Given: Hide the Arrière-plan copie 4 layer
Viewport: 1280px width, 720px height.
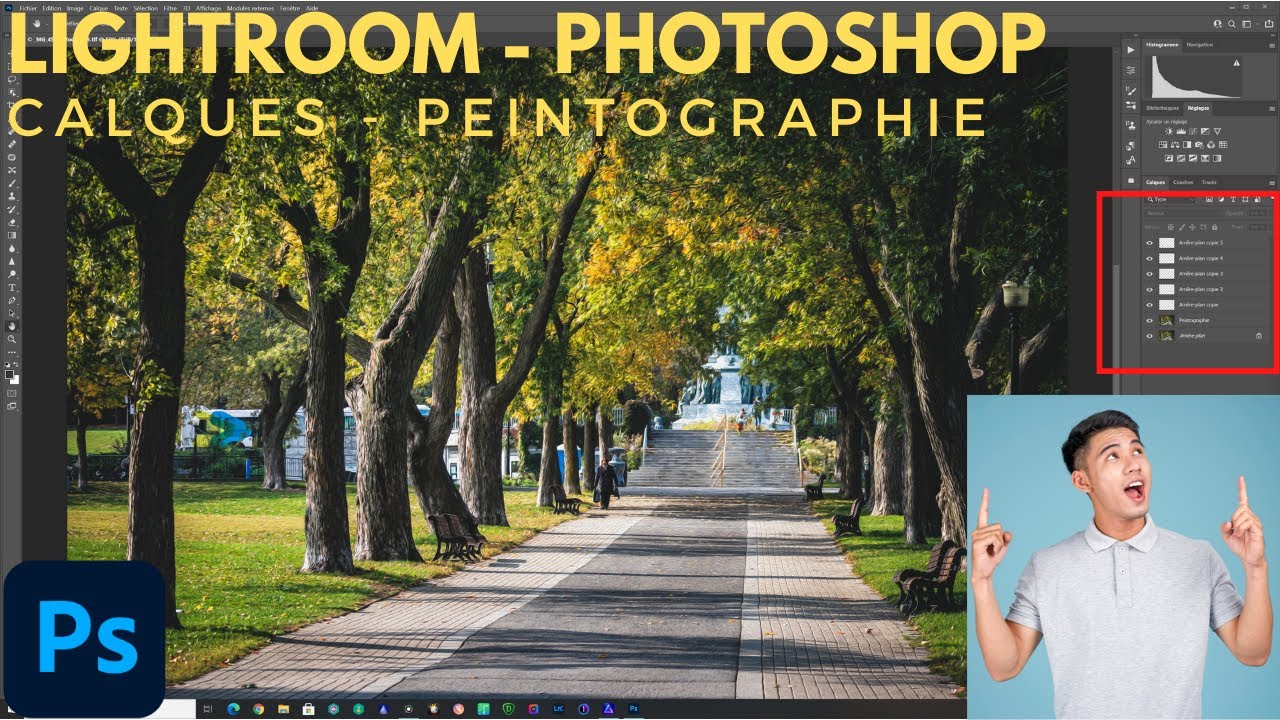Looking at the screenshot, I should click(x=1149, y=258).
